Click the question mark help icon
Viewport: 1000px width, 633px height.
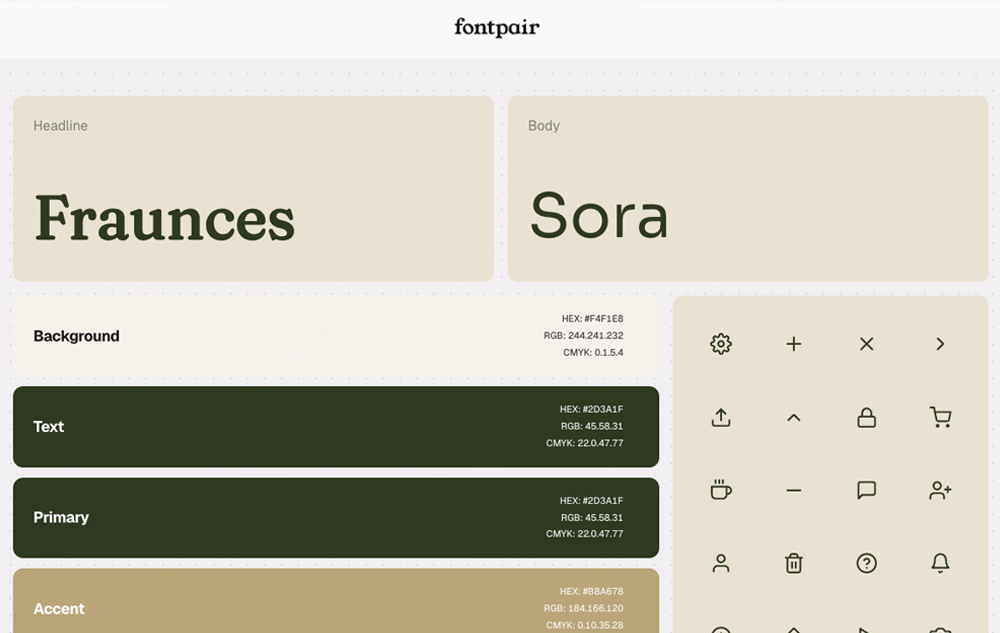click(866, 563)
